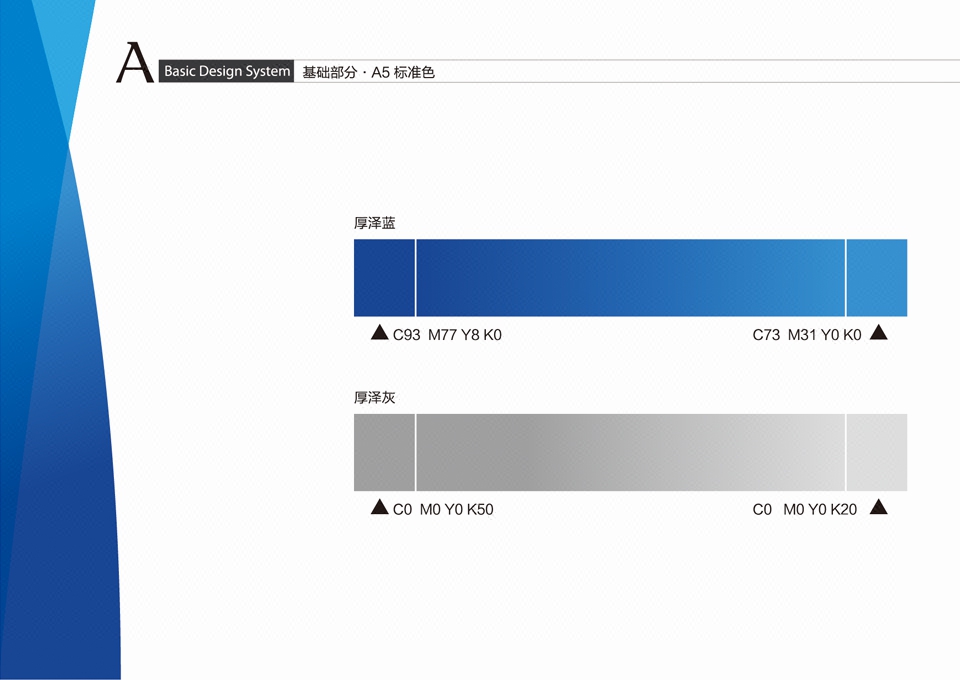Click the 厚泽灰 color name label
960x680 pixels.
(375, 397)
